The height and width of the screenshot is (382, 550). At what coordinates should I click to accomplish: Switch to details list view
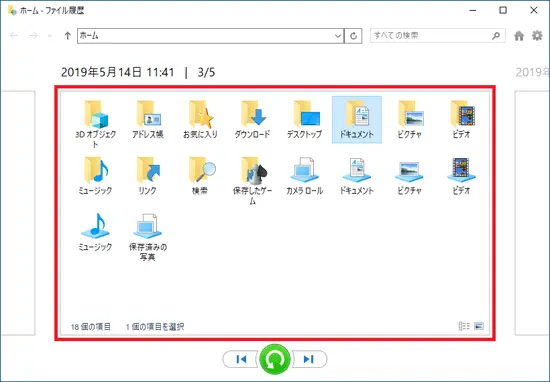click(x=464, y=326)
